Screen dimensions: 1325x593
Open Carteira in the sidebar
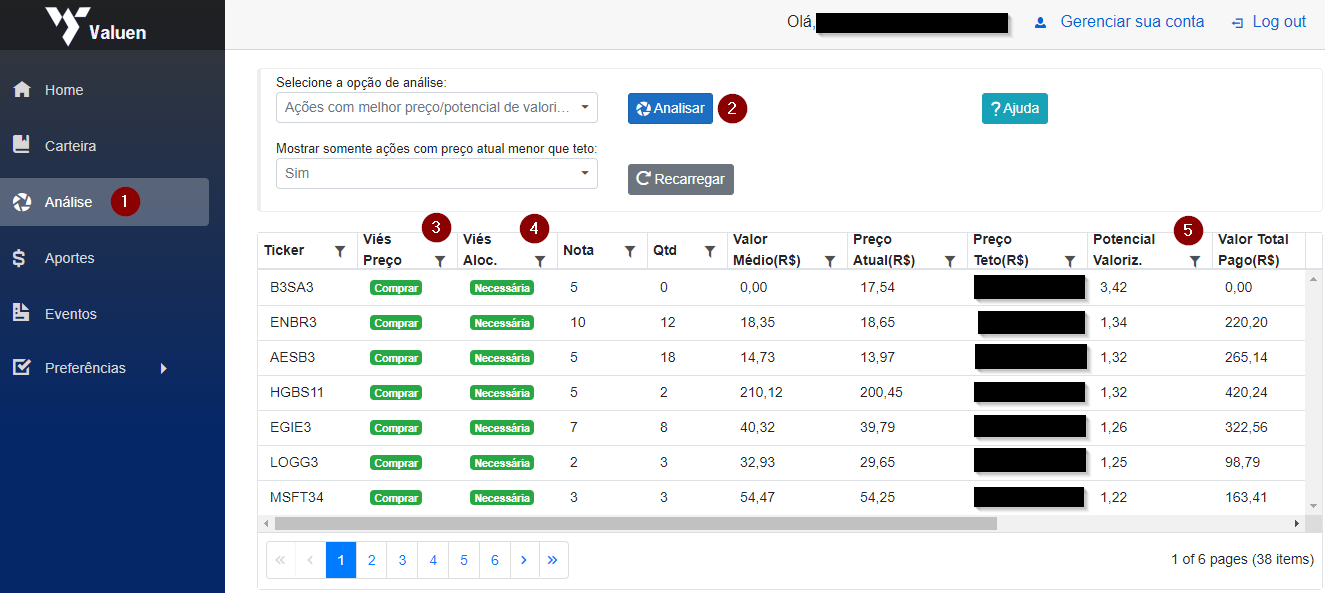point(70,146)
